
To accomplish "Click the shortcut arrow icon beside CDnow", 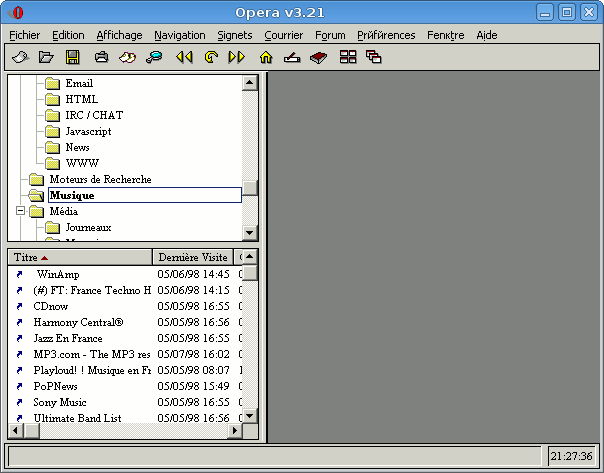I will pyautogui.click(x=19, y=306).
